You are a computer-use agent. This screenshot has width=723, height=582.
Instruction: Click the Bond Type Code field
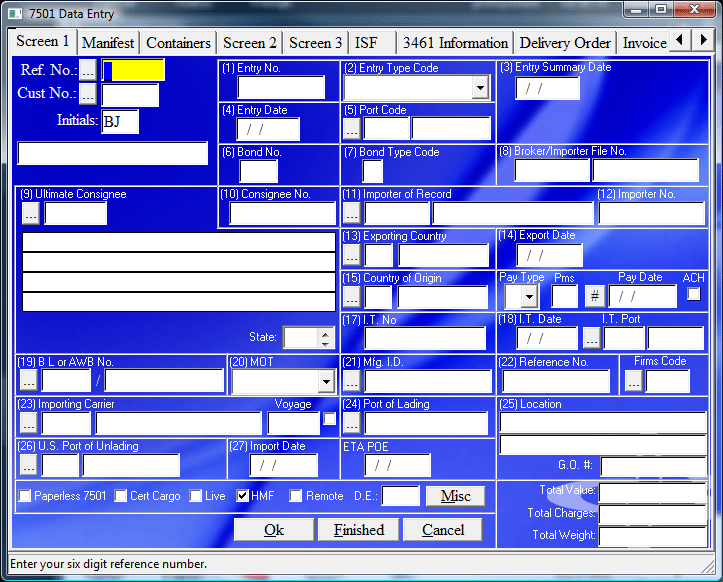point(373,171)
